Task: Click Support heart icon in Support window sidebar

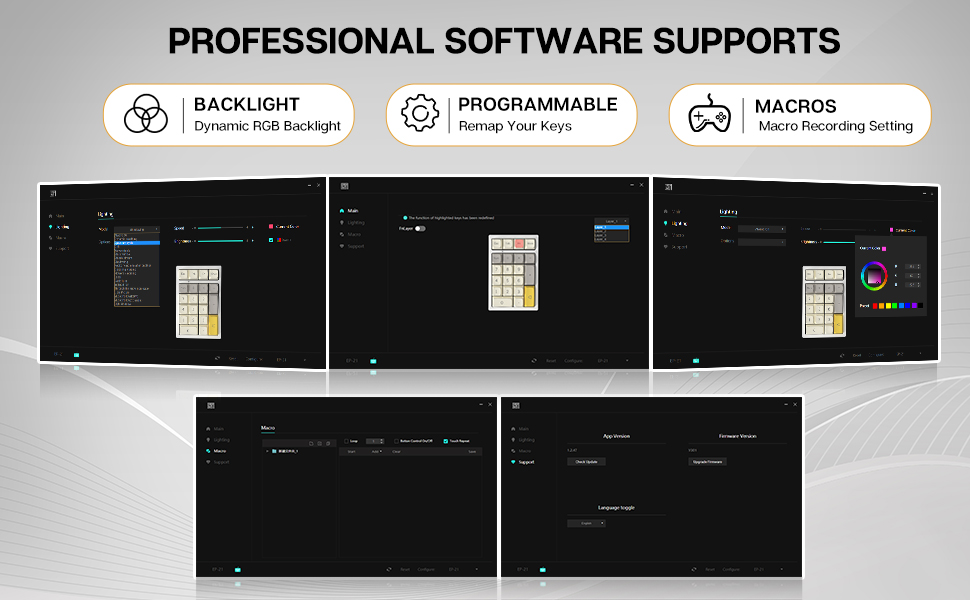Action: [x=513, y=462]
